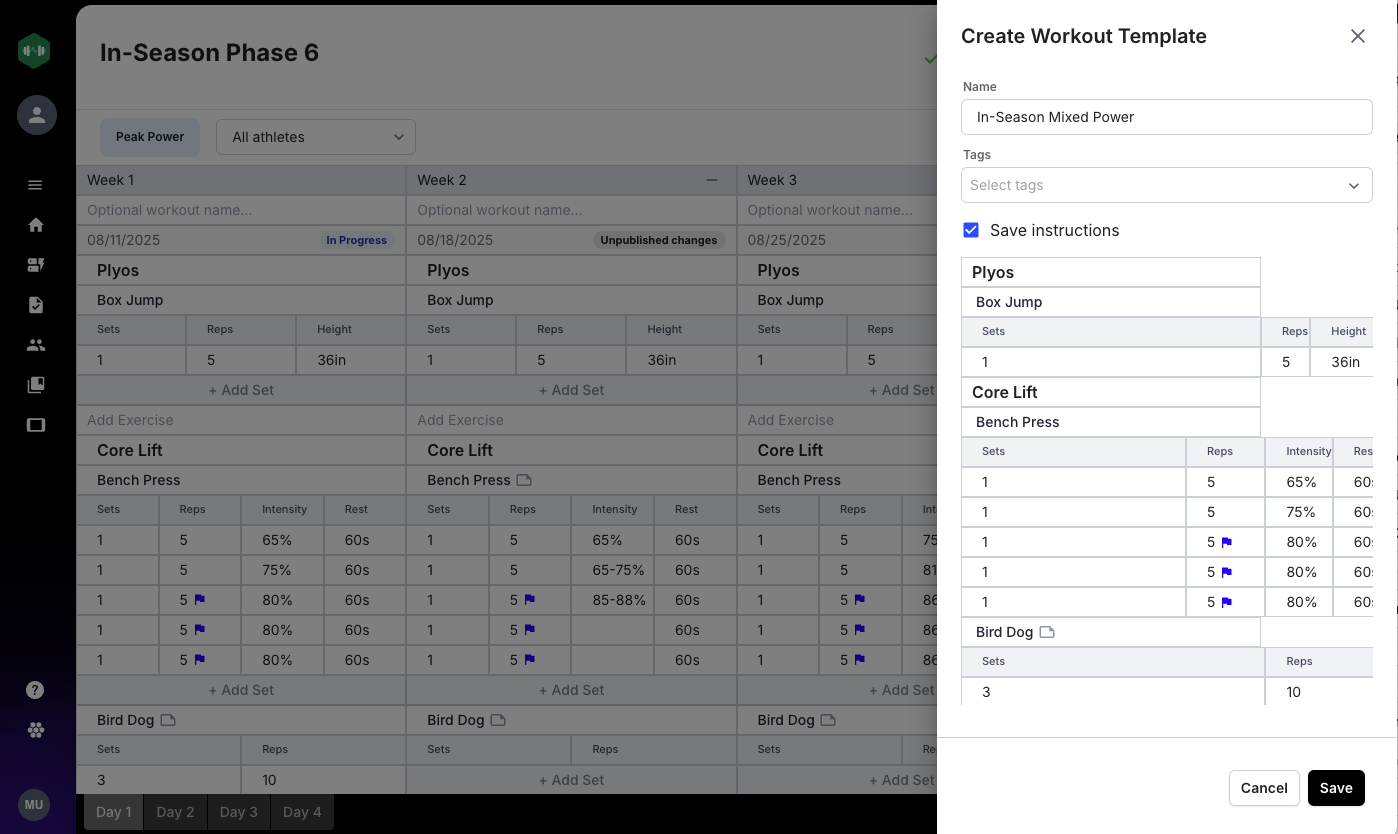
Task: Open the checklist document icon in sidebar
Action: click(36, 305)
